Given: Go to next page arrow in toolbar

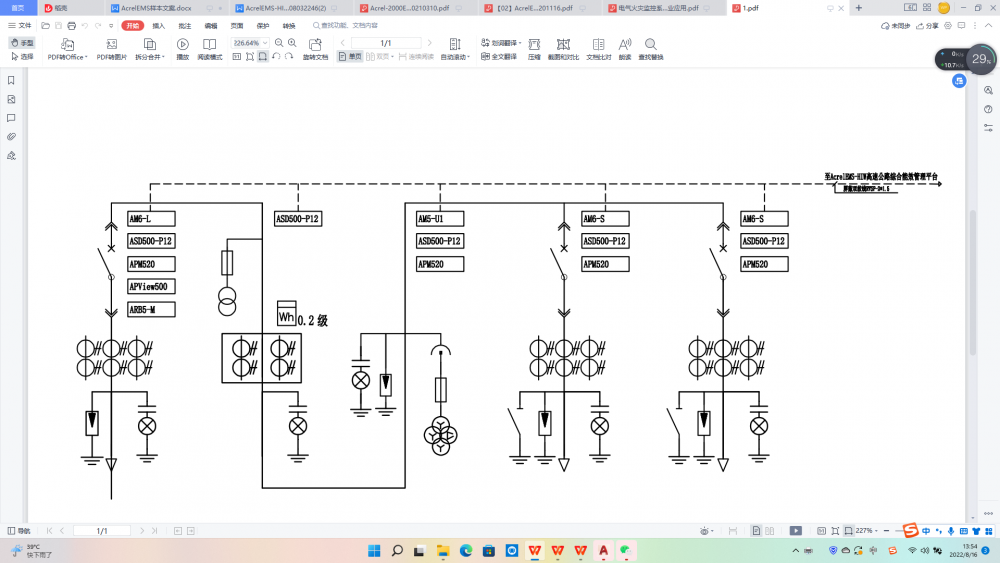Looking at the screenshot, I should (429, 43).
